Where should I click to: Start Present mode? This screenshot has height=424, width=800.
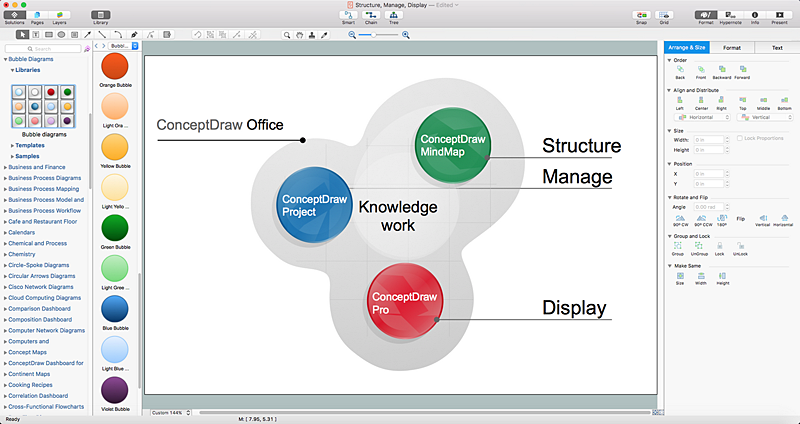[779, 15]
